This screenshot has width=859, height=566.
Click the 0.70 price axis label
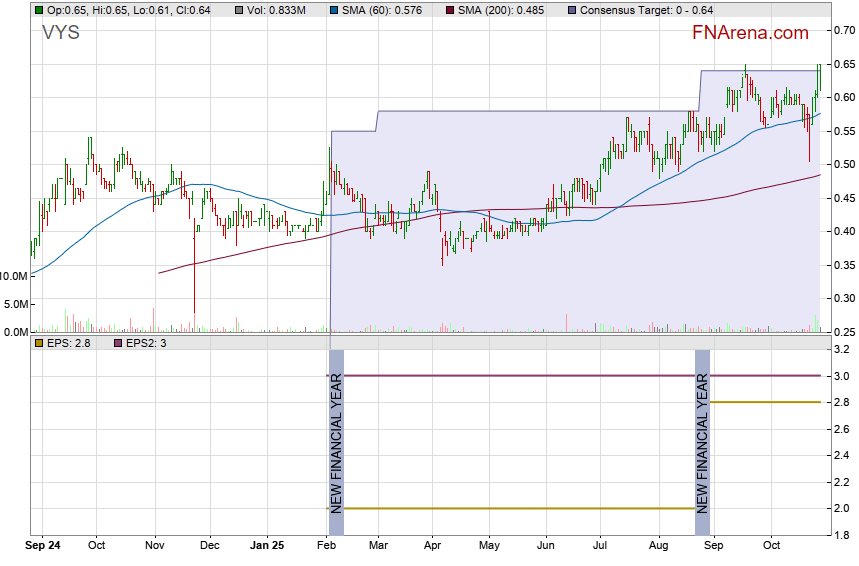coord(844,31)
